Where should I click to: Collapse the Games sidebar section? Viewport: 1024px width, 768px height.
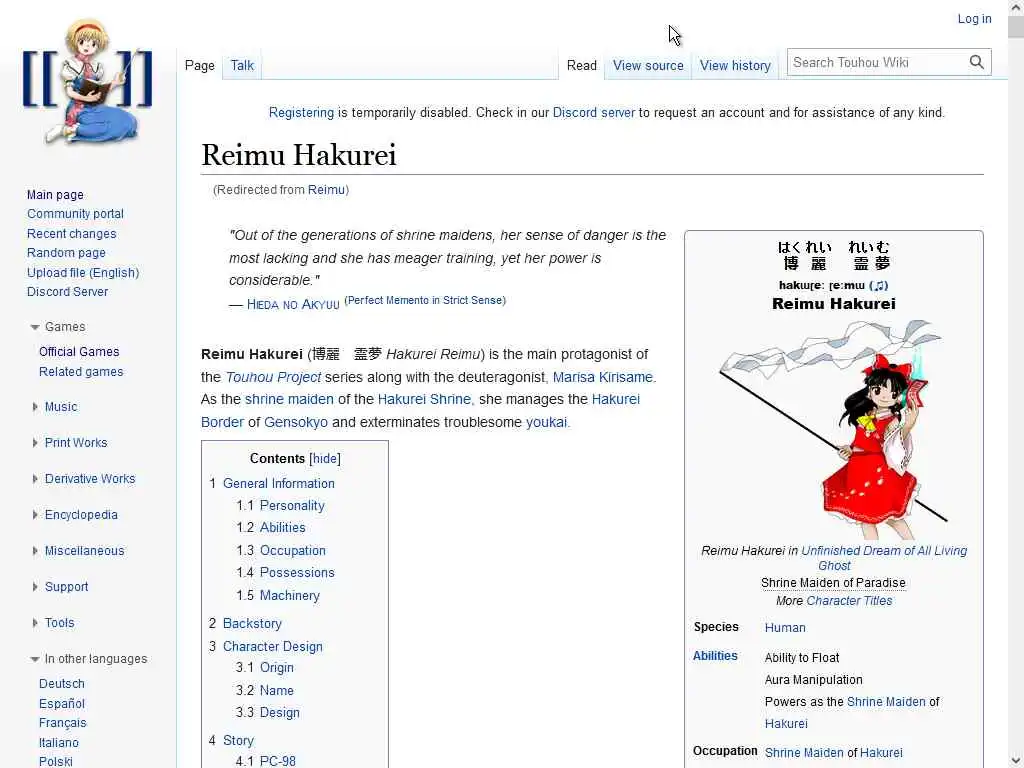pyautogui.click(x=35, y=327)
